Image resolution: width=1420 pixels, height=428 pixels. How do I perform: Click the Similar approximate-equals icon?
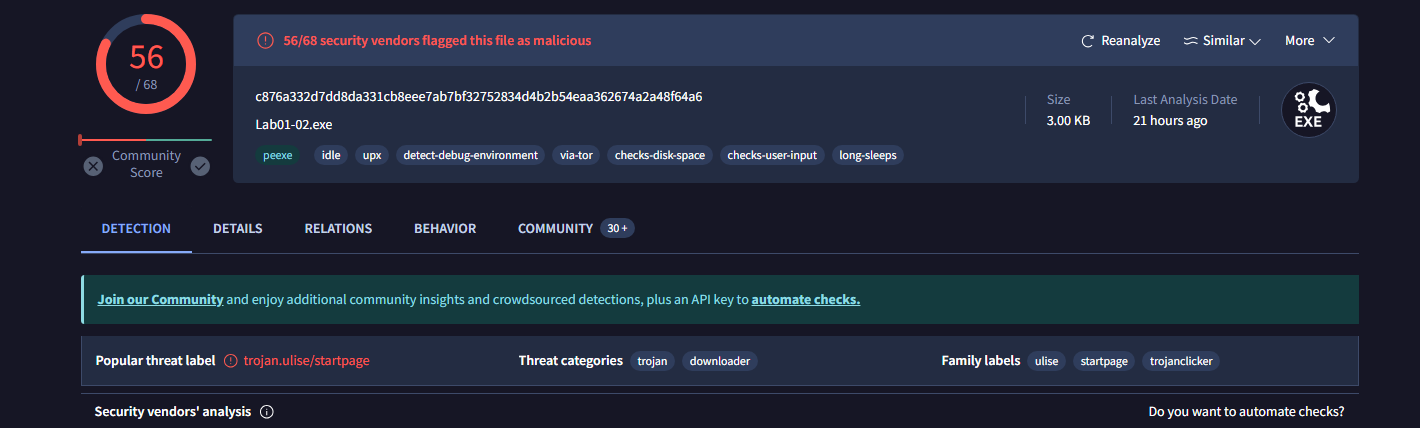(x=1190, y=41)
